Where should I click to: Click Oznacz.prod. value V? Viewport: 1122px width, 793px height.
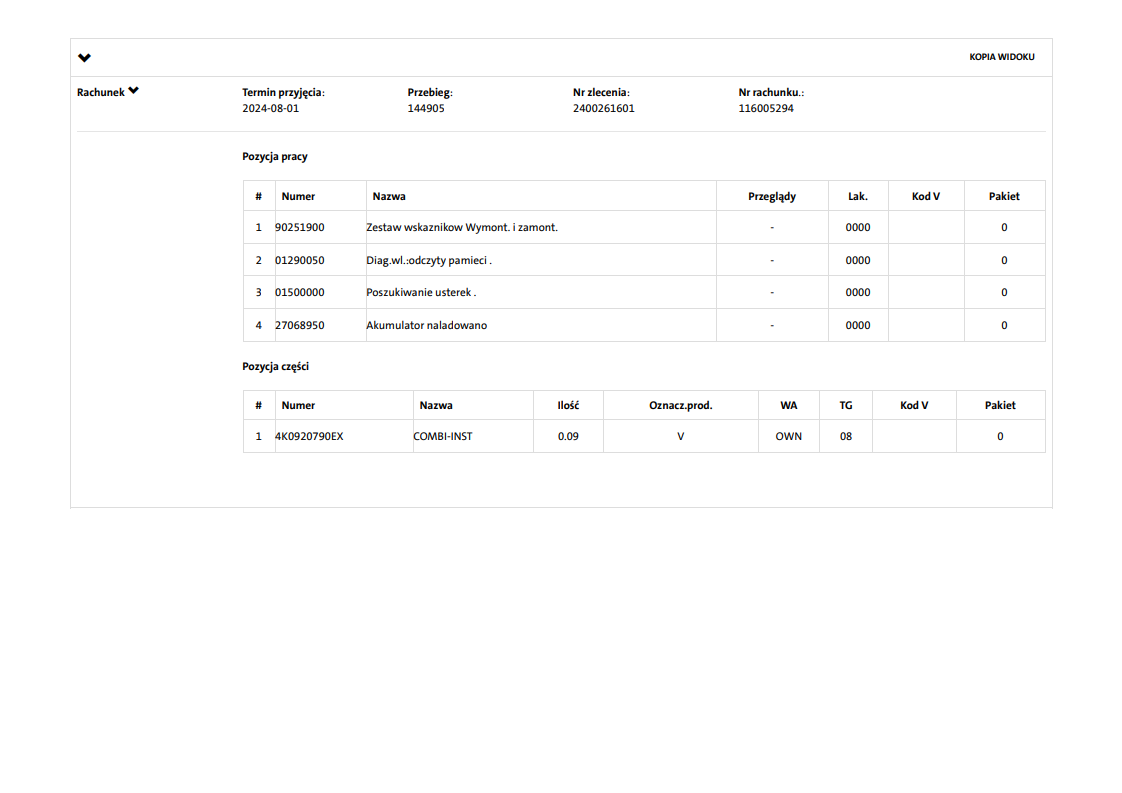pyautogui.click(x=680, y=437)
